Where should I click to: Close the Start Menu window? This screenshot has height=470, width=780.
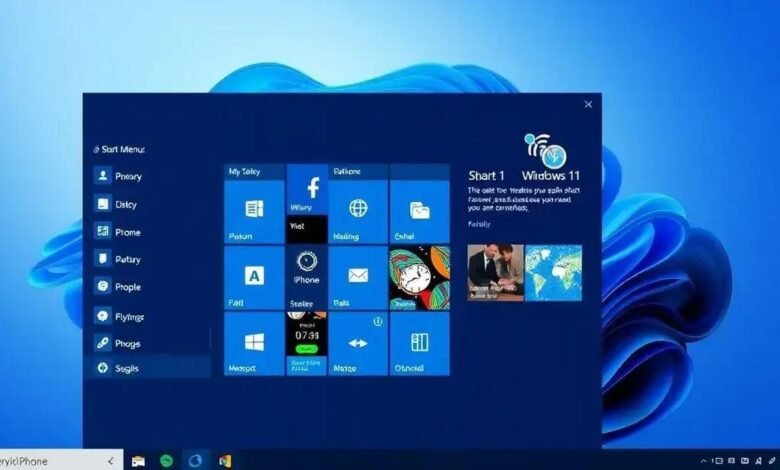pyautogui.click(x=588, y=104)
